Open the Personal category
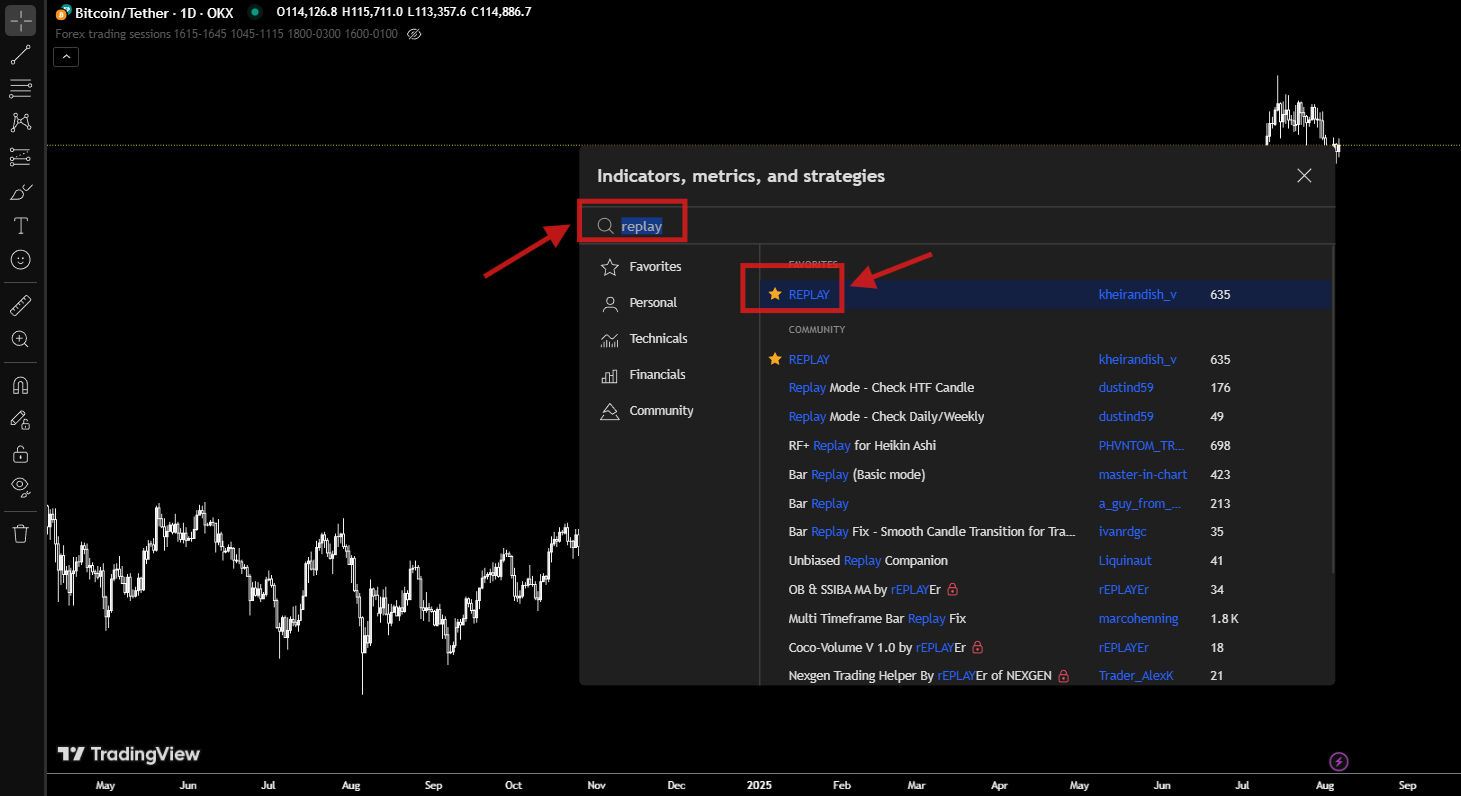Screen dimensions: 1461x796 coord(639,303)
